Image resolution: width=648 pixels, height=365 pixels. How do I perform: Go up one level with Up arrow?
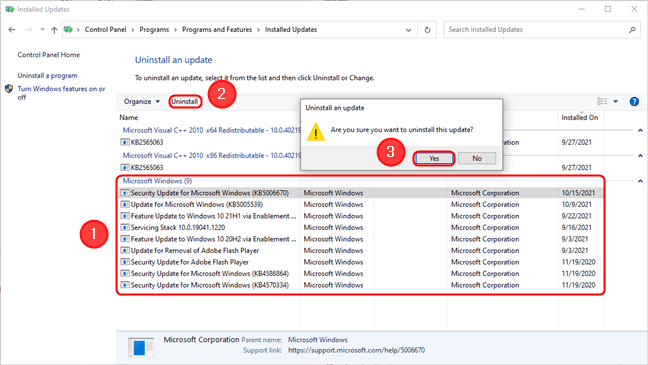click(54, 30)
